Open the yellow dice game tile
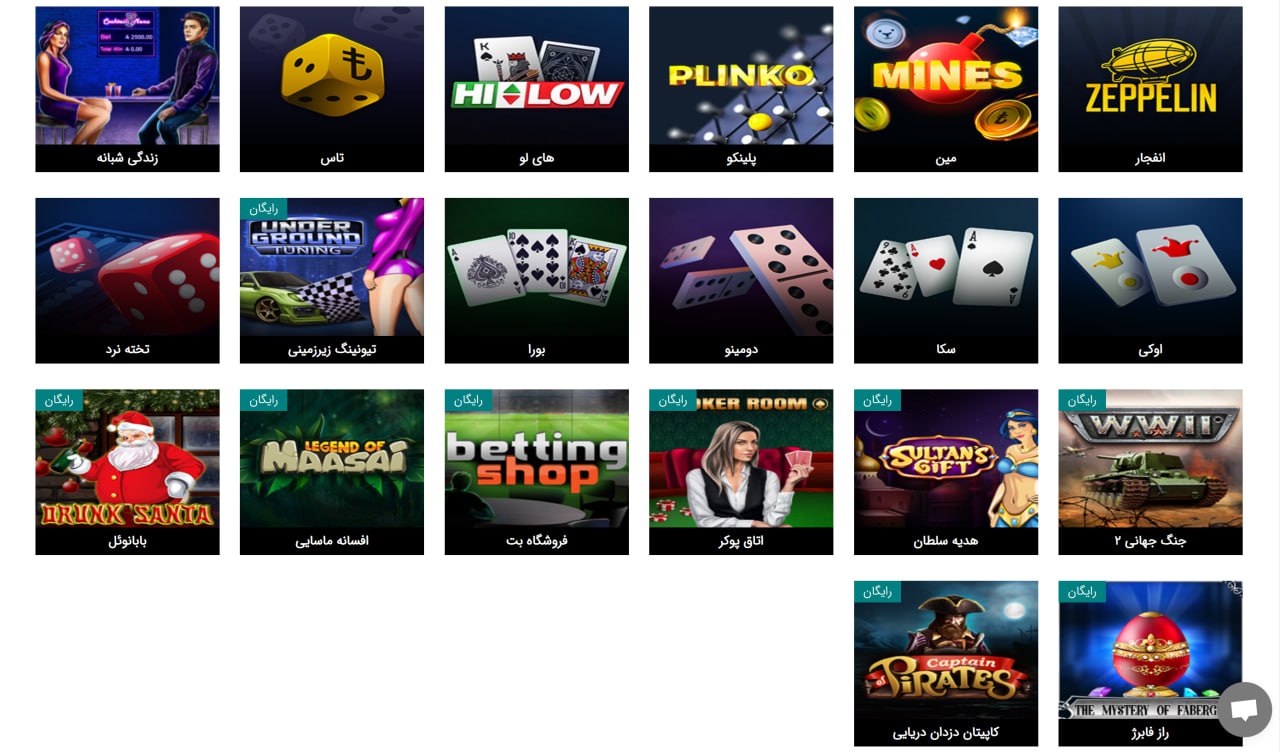Image resolution: width=1280 pixels, height=752 pixels. tap(332, 89)
